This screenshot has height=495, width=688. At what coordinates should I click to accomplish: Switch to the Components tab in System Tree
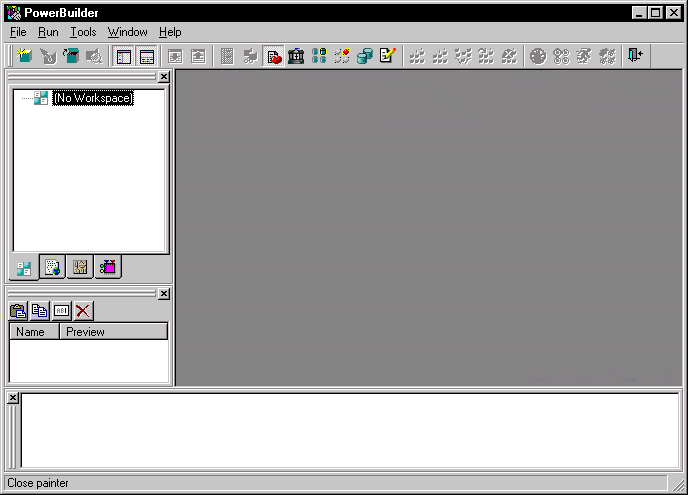pyautogui.click(x=108, y=267)
